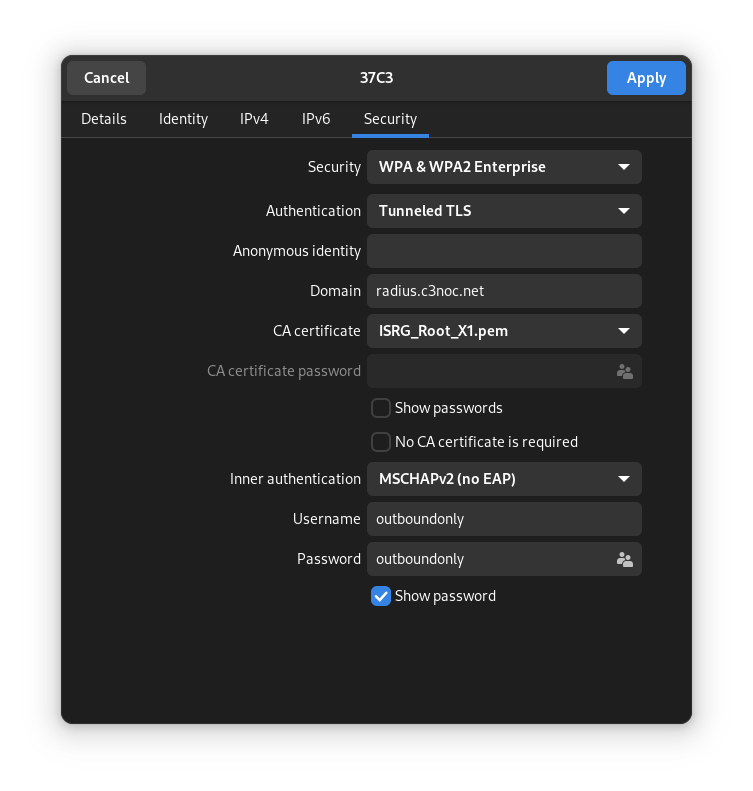This screenshot has width=753, height=791.
Task: Switch to the IPv4 tab
Action: 254,119
